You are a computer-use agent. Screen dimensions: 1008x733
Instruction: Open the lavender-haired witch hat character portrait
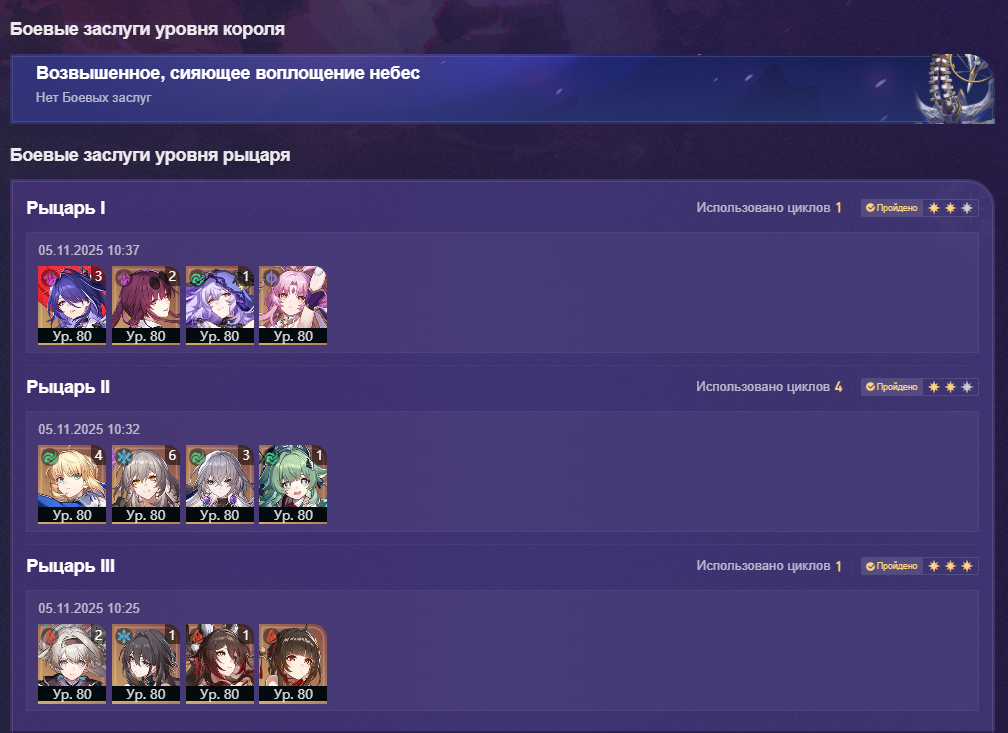pyautogui.click(x=220, y=305)
